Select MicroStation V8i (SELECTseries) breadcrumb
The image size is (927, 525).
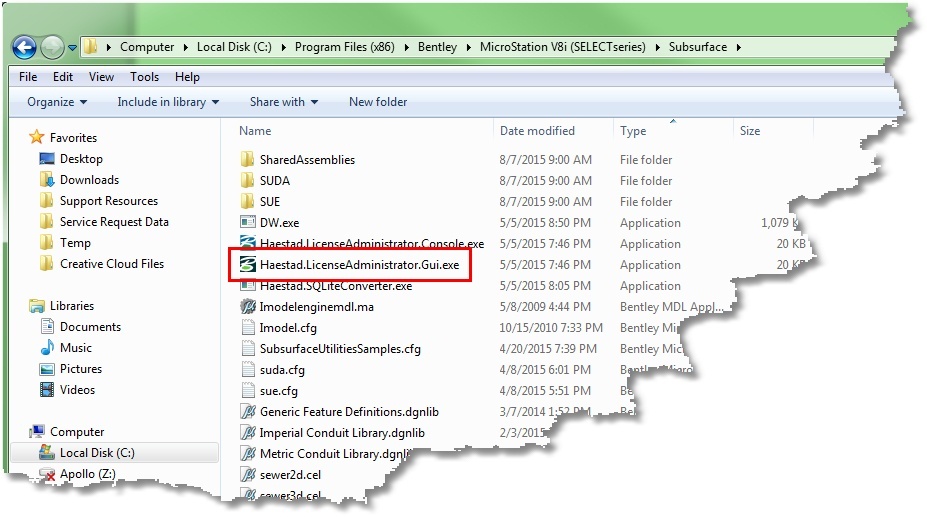click(x=563, y=47)
